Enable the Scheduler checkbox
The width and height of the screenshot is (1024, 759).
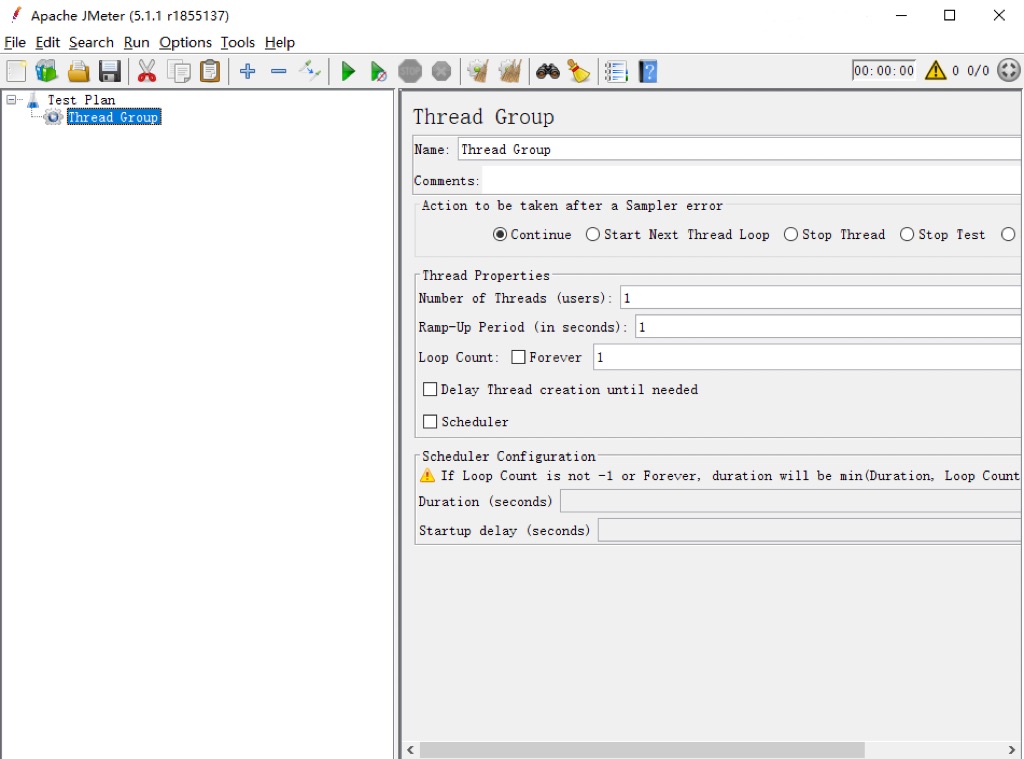(x=430, y=422)
